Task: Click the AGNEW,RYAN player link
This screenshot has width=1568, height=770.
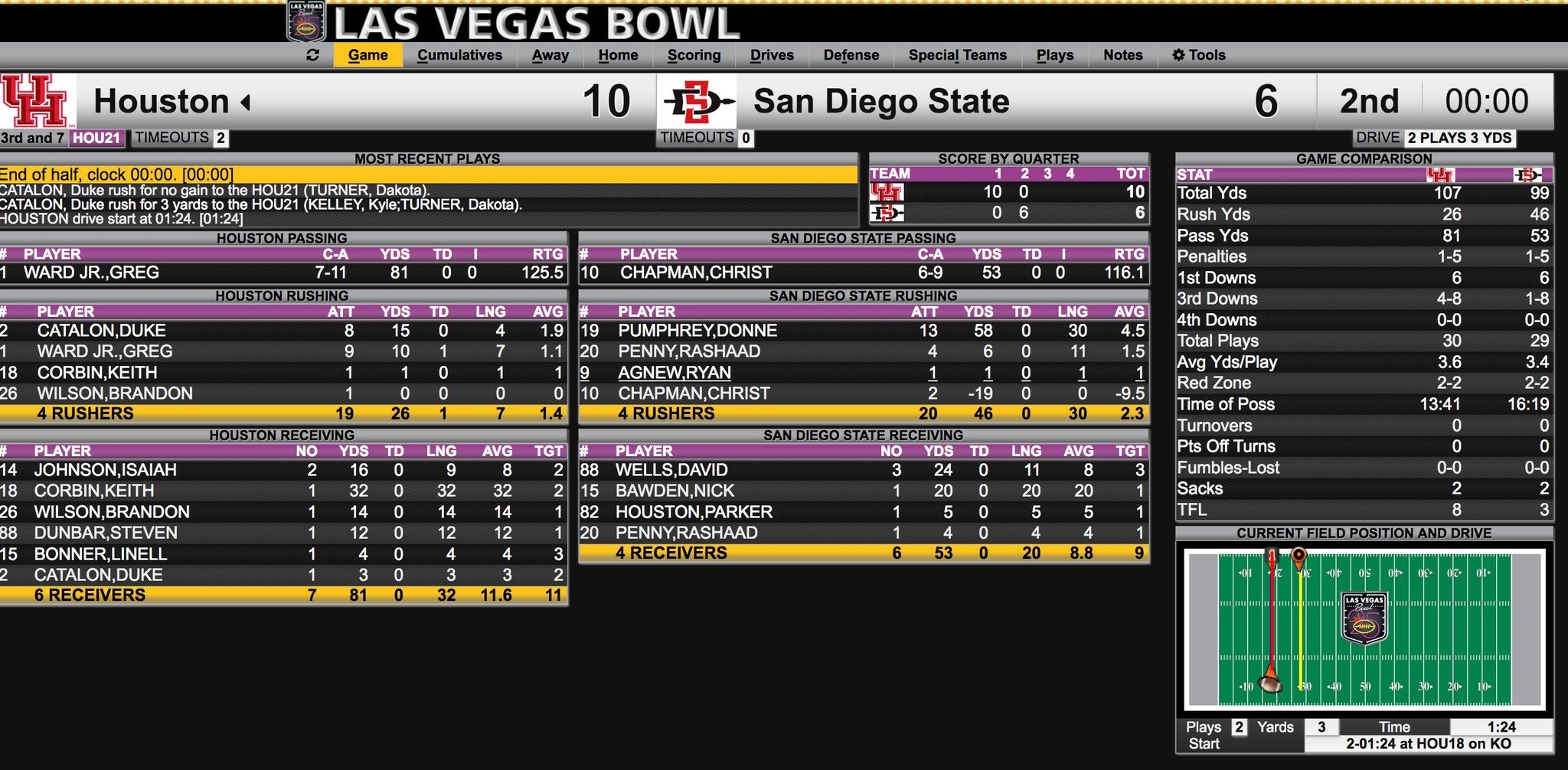Action: [674, 373]
